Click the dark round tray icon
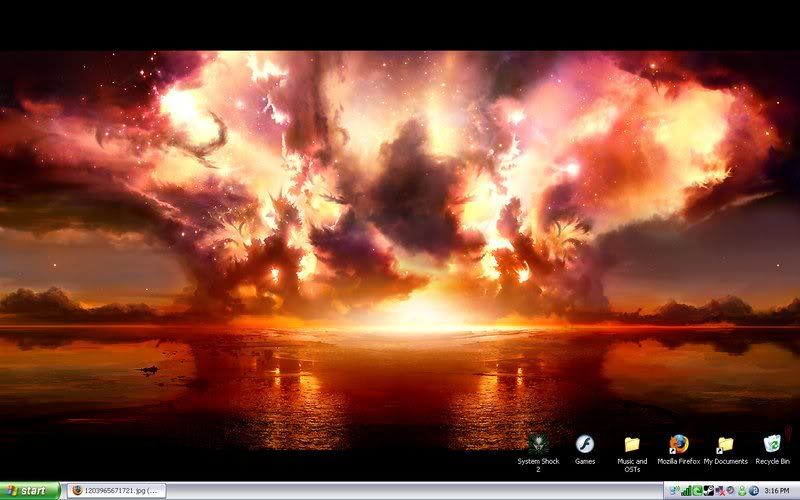Viewport: 800px width, 500px height. (731, 491)
